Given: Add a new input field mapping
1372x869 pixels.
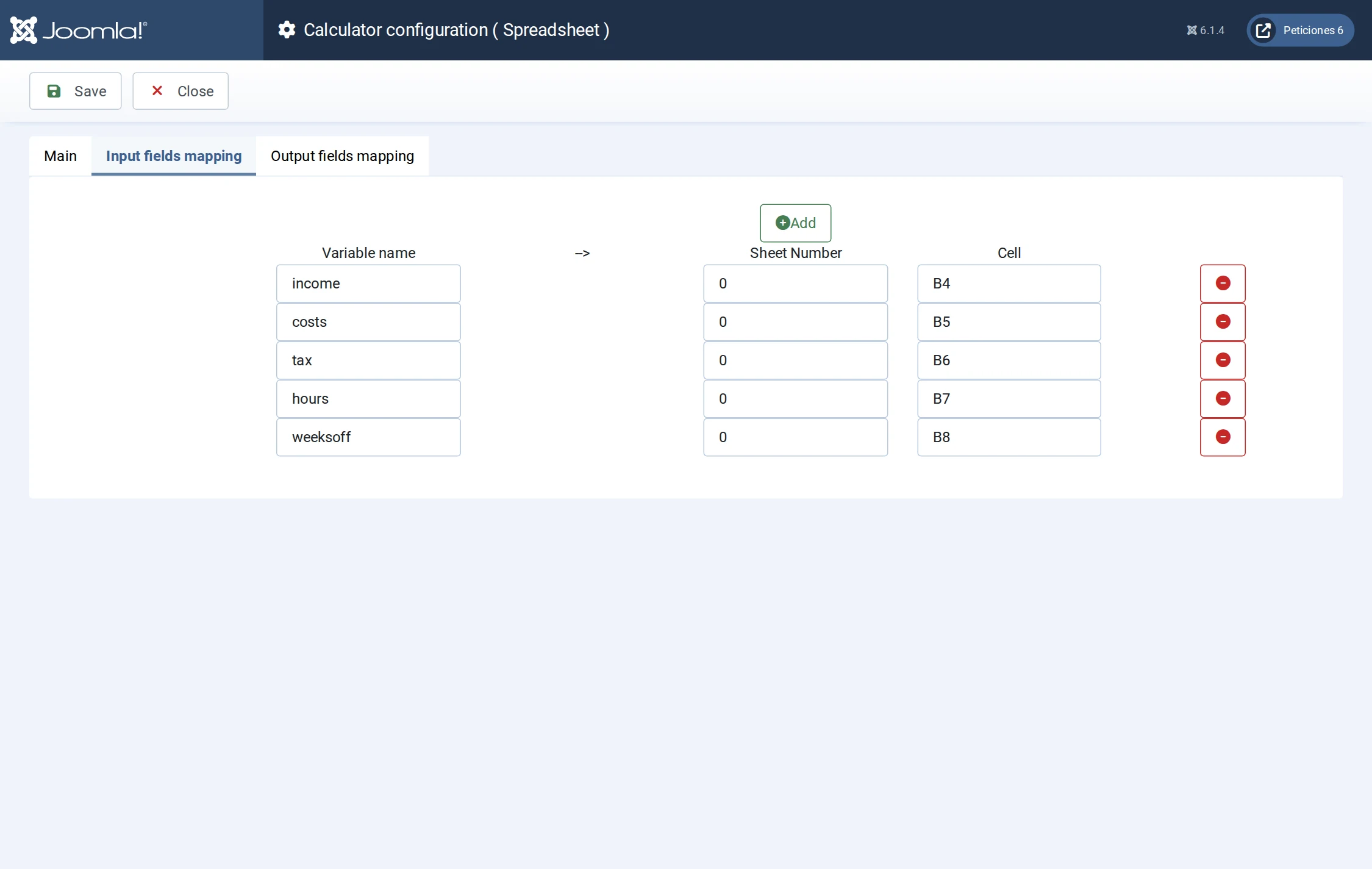Looking at the screenshot, I should click(x=795, y=223).
